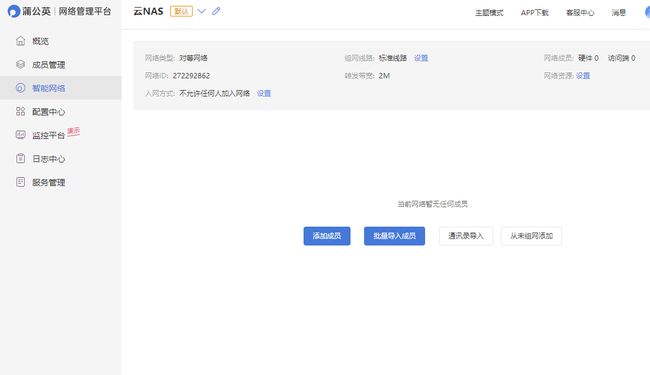Click the 硬件 0 member count
This screenshot has height=375, width=650.
pos(588,58)
